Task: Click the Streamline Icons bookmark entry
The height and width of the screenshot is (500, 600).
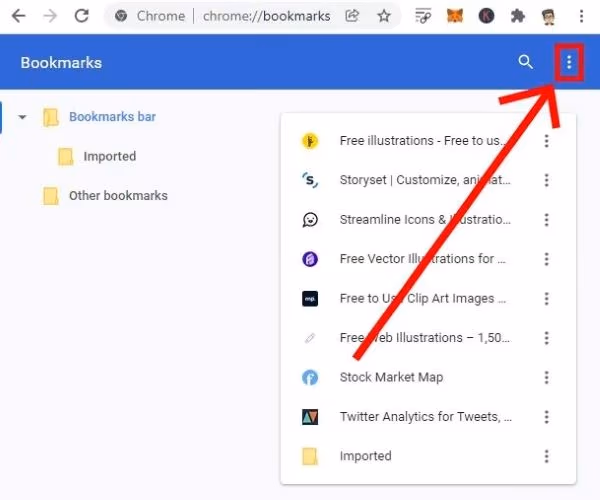Action: pos(425,219)
